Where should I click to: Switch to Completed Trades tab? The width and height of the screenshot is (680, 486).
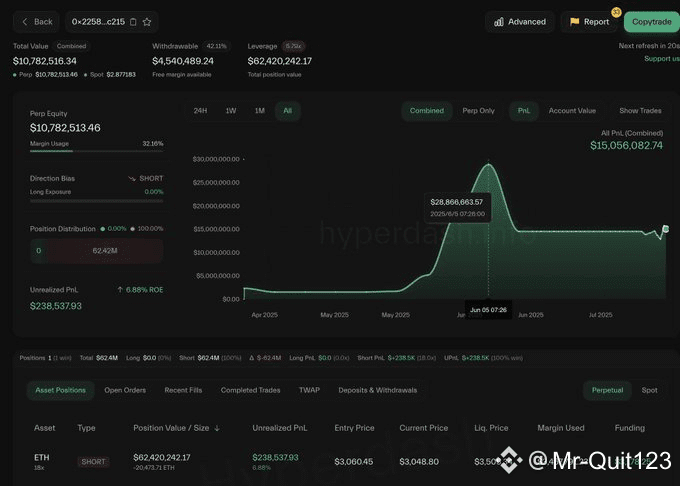point(250,390)
